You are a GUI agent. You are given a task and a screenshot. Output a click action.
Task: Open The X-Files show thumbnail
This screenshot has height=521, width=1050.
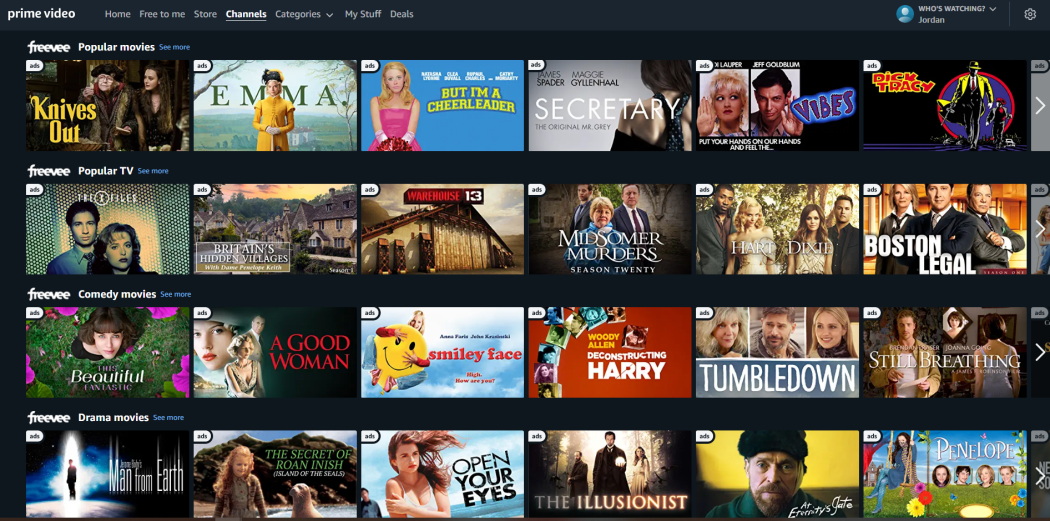click(108, 229)
